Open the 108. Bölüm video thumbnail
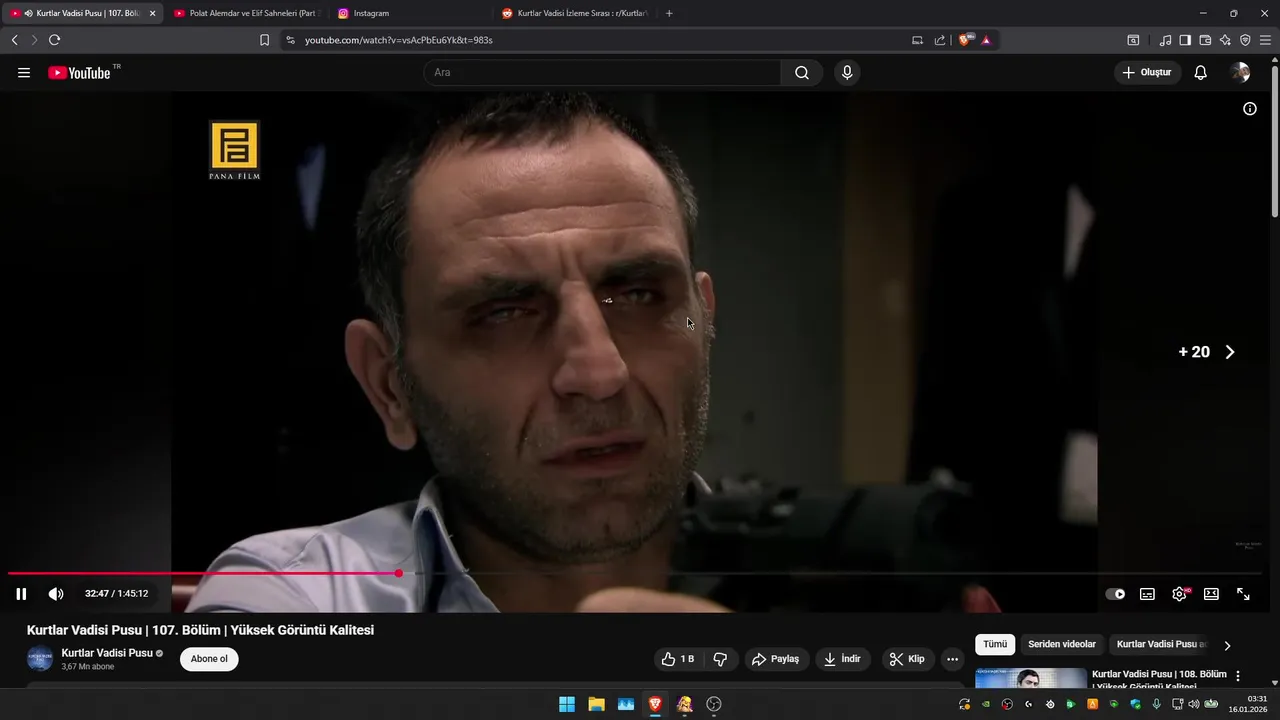The width and height of the screenshot is (1280, 720). pos(1031,678)
